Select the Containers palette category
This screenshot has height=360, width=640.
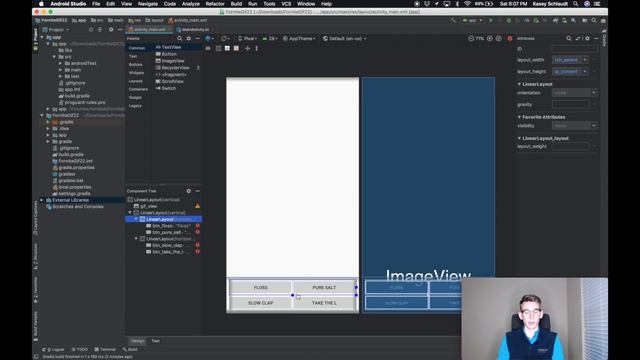(138, 89)
